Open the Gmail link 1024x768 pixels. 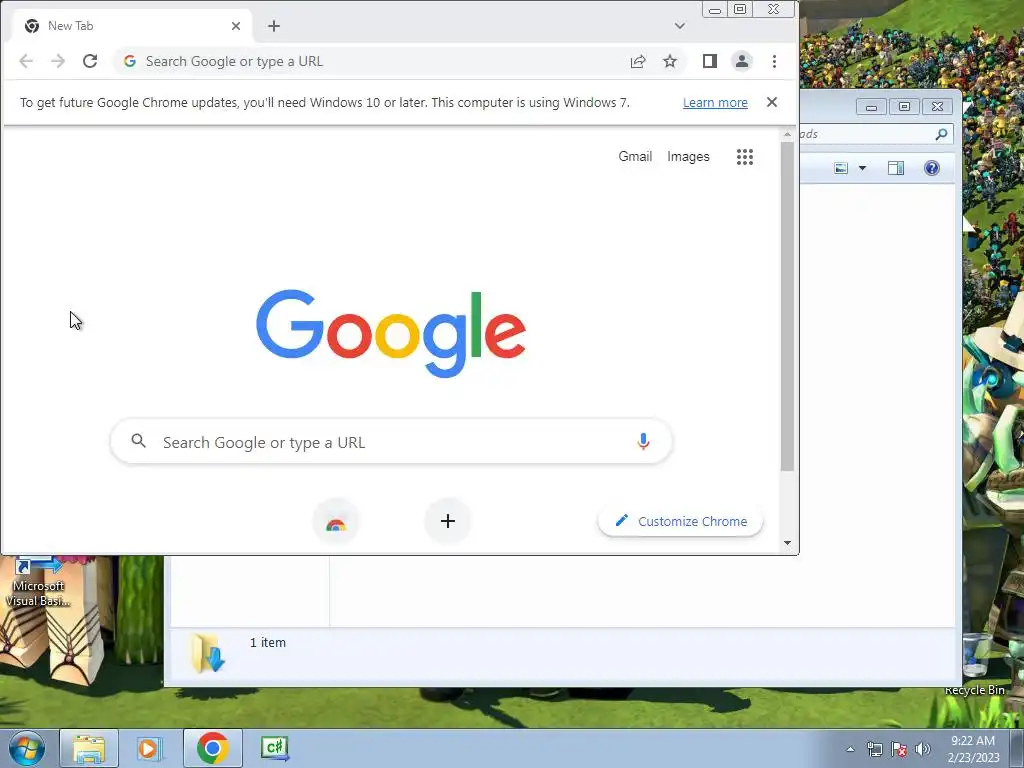click(x=635, y=157)
